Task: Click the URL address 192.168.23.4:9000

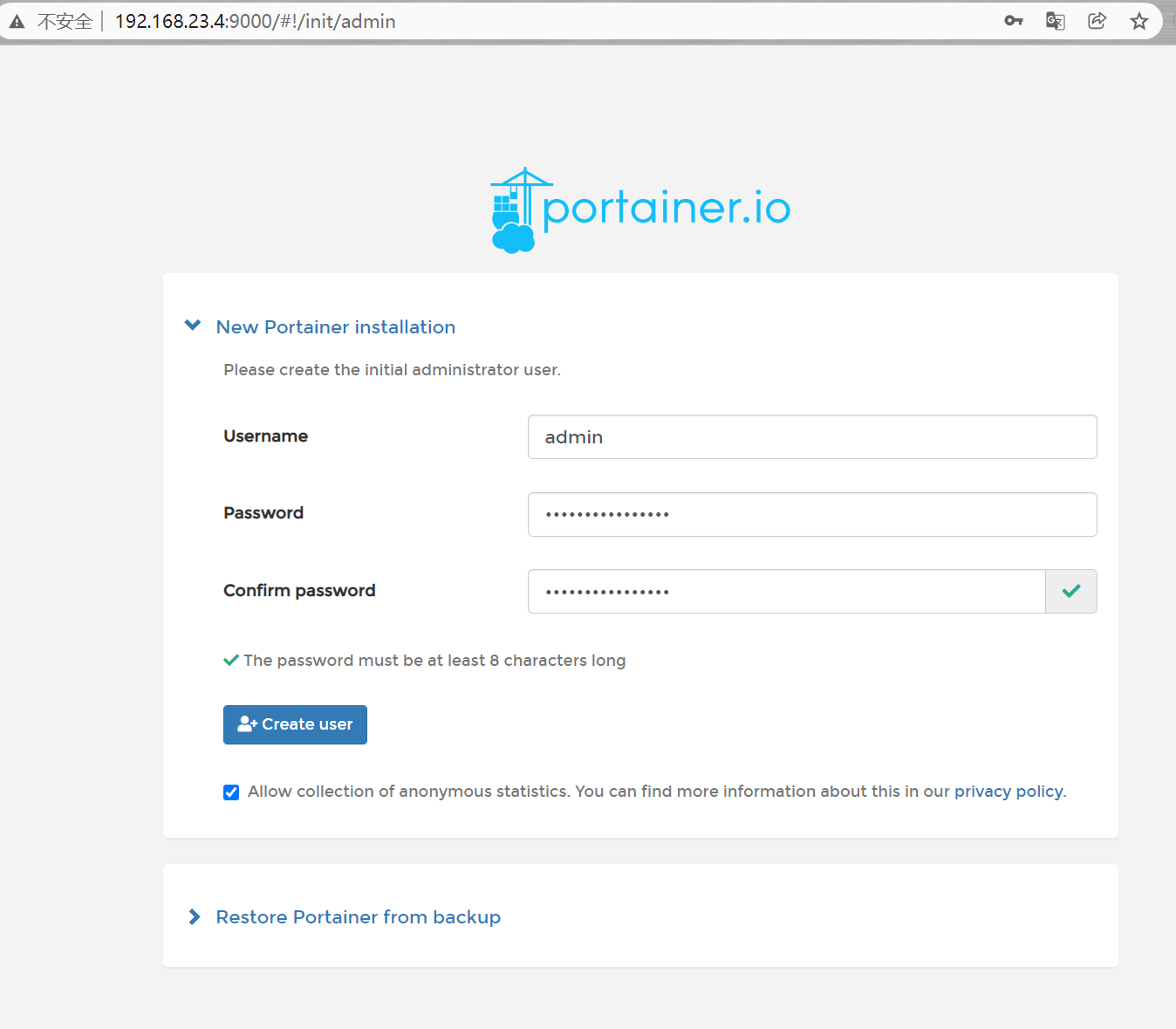Action: [x=256, y=21]
